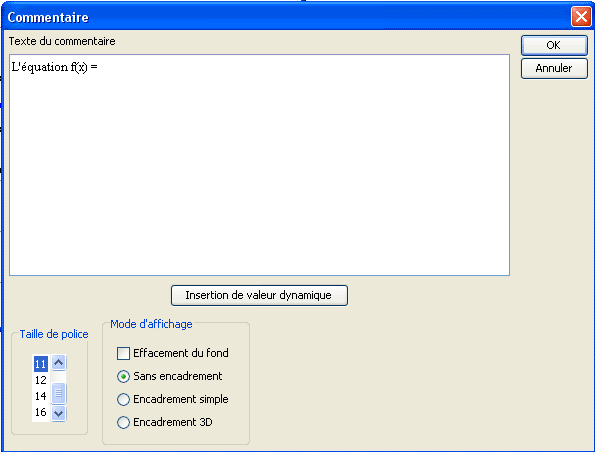The image size is (595, 452).
Task: Close the Commentaire dialog with the X
Action: (581, 17)
